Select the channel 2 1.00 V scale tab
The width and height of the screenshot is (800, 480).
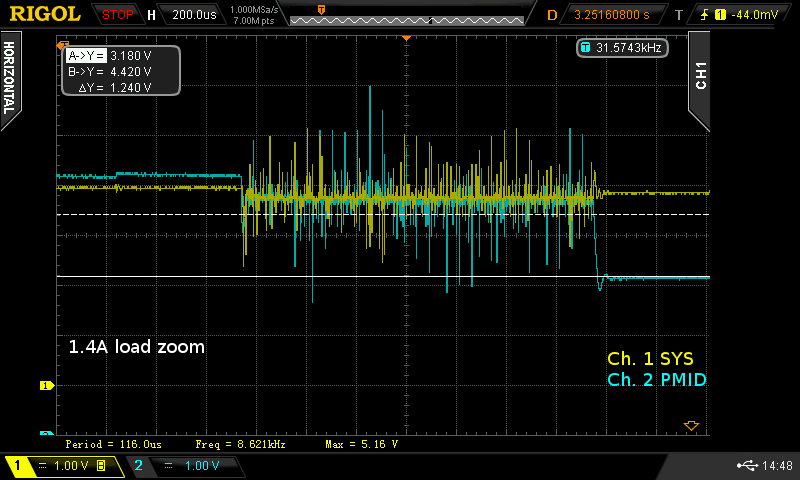(x=186, y=465)
